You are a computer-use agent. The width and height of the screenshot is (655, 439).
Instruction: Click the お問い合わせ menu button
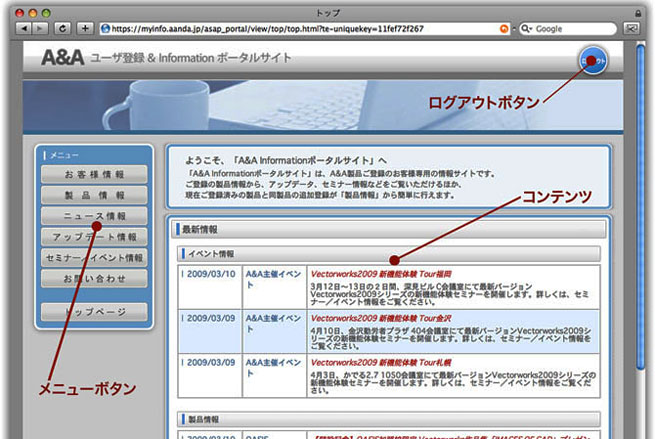(x=96, y=278)
